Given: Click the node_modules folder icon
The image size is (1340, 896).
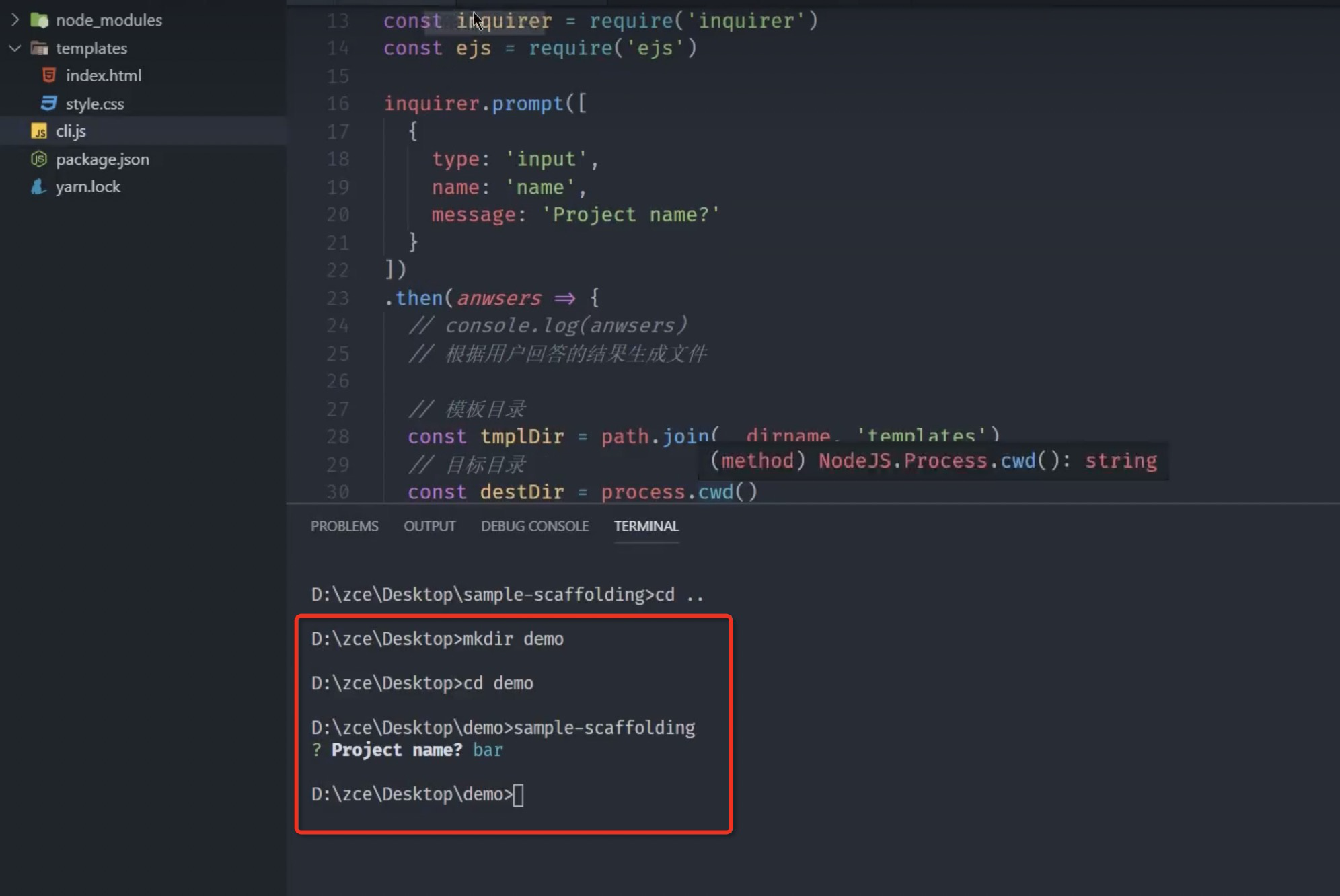Looking at the screenshot, I should click(x=40, y=20).
